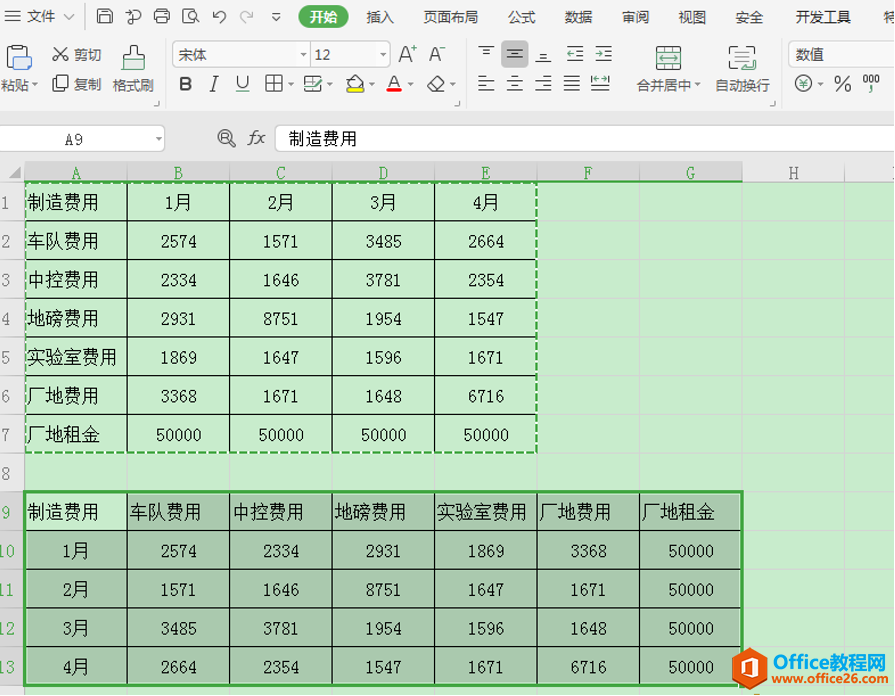Justify text alignment icon
Screen dimensions: 895x696
pos(572,84)
